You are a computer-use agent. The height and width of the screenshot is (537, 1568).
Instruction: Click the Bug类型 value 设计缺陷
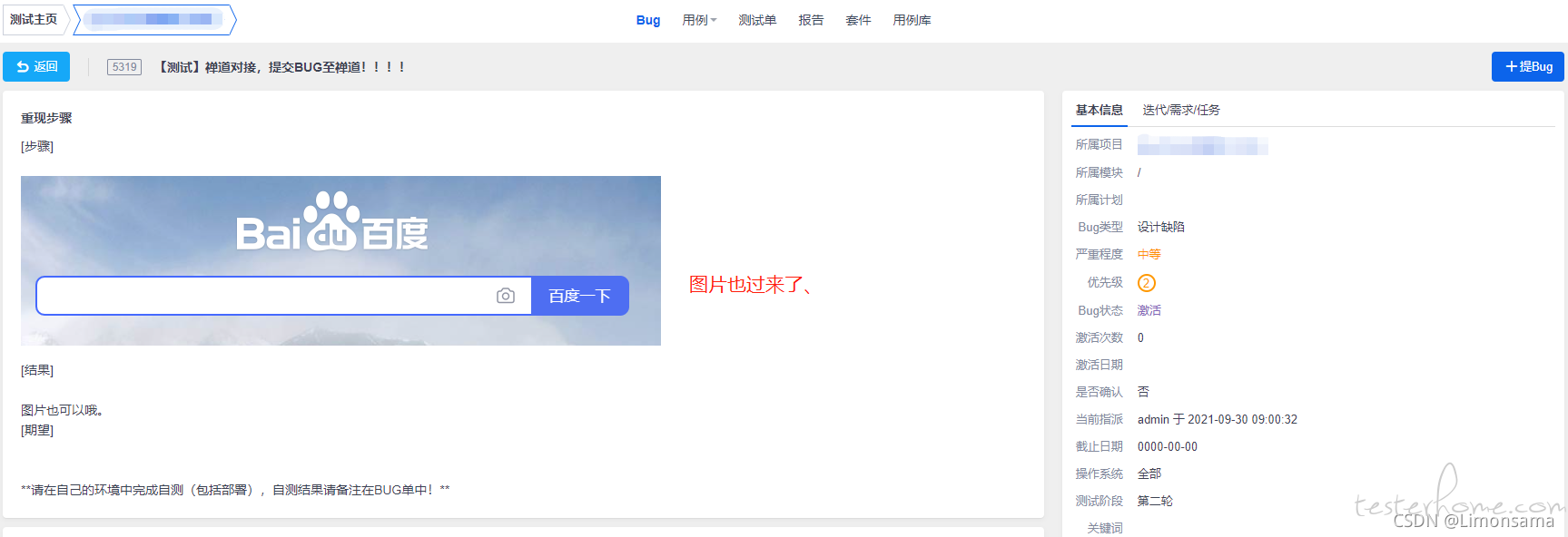click(1161, 227)
